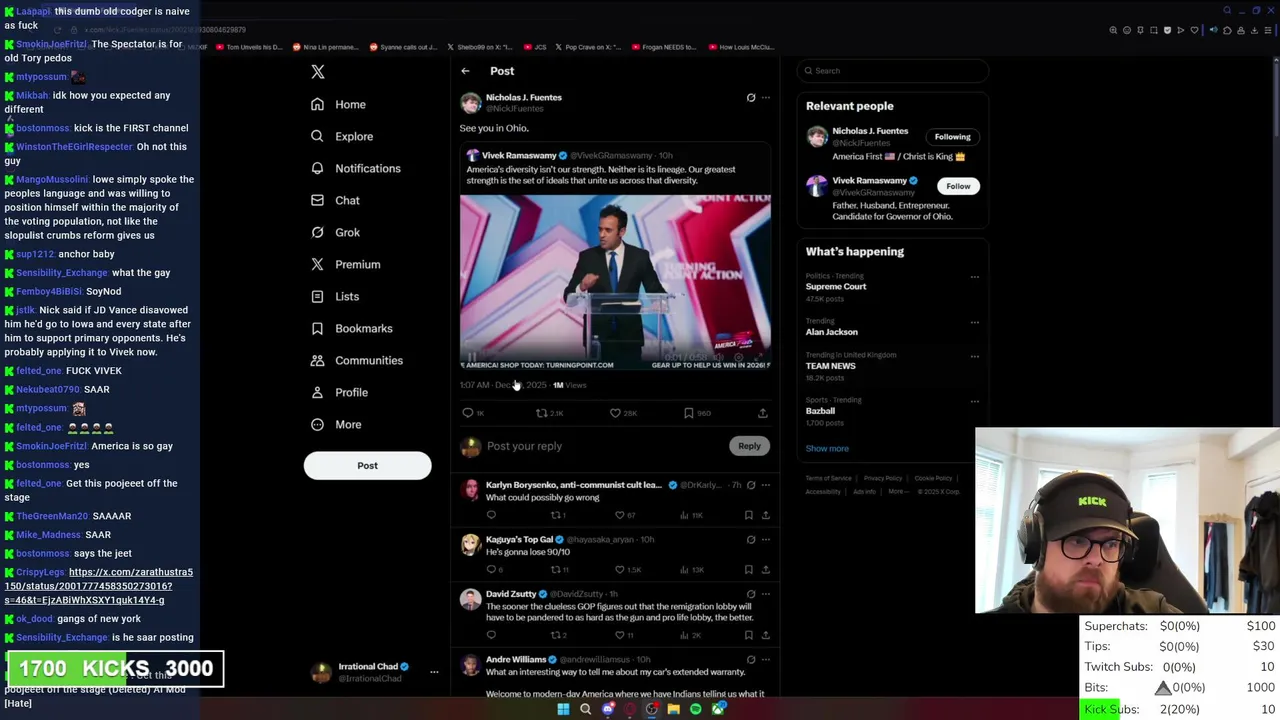
Task: Open Profile in the sidebar
Action: coord(339,392)
